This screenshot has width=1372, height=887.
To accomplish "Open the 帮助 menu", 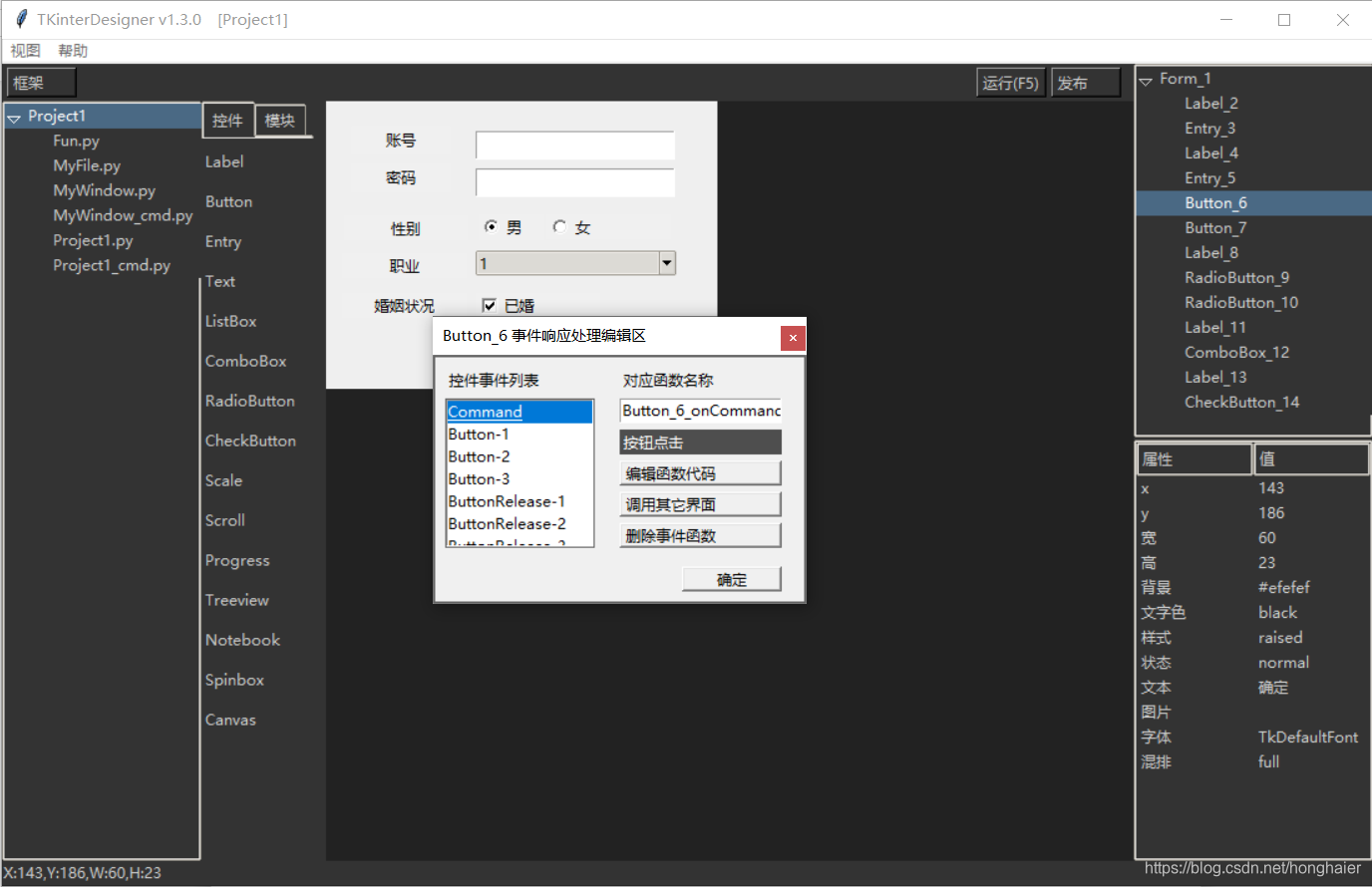I will click(x=73, y=51).
